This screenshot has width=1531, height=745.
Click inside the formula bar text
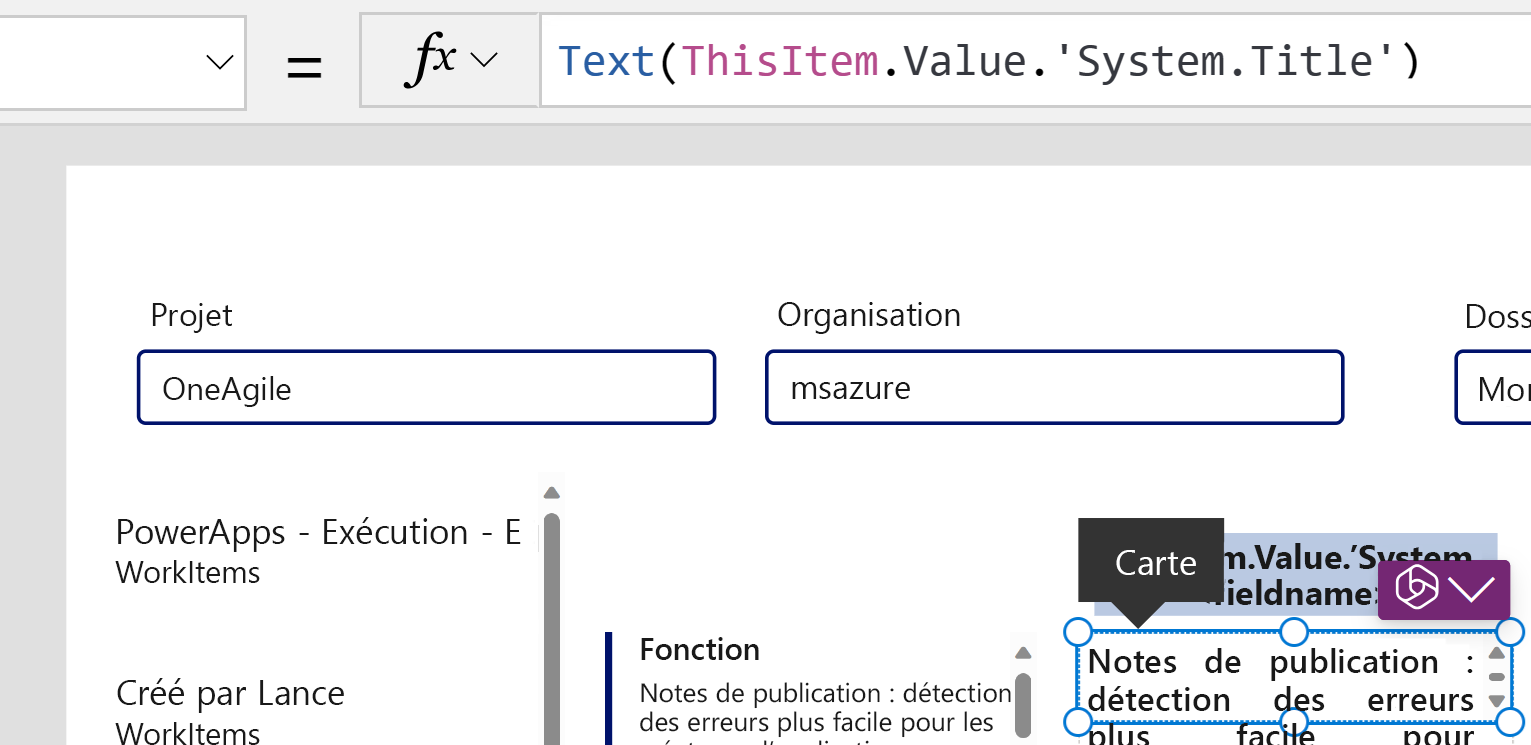(988, 61)
